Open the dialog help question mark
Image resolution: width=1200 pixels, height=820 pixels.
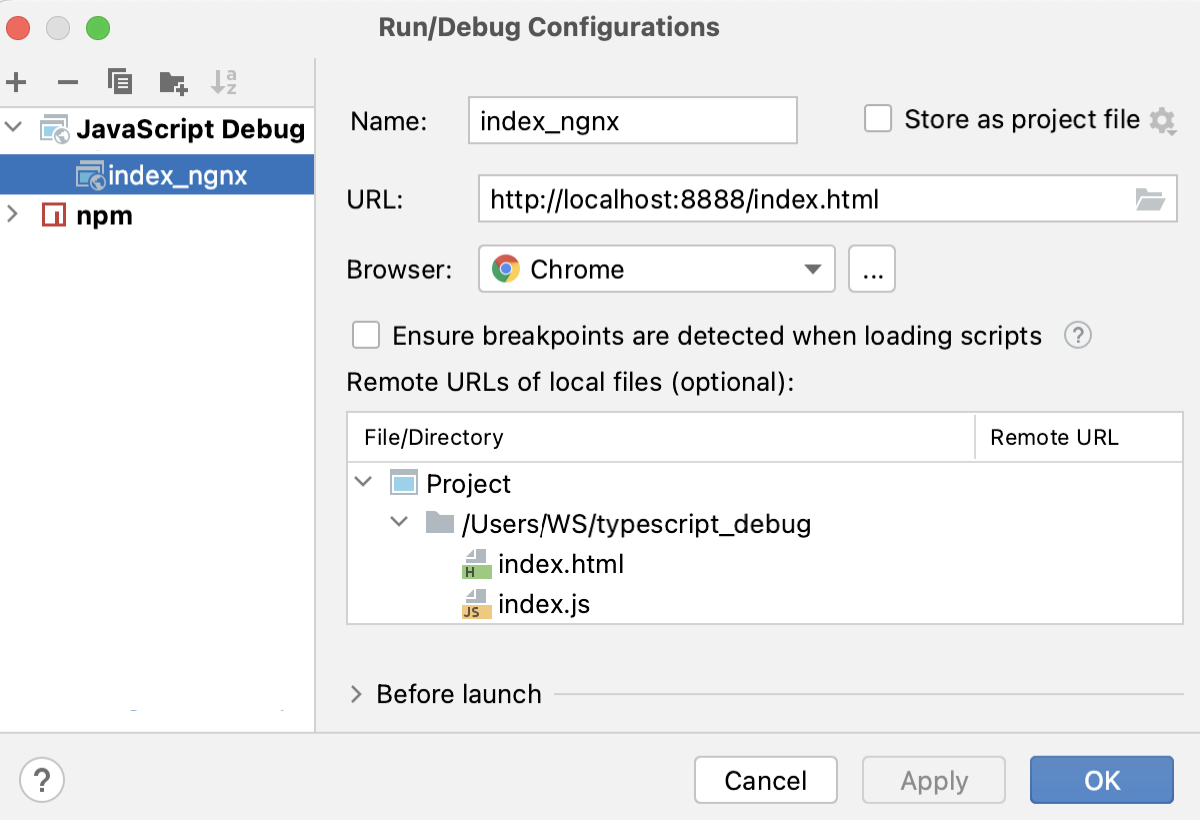pyautogui.click(x=42, y=780)
